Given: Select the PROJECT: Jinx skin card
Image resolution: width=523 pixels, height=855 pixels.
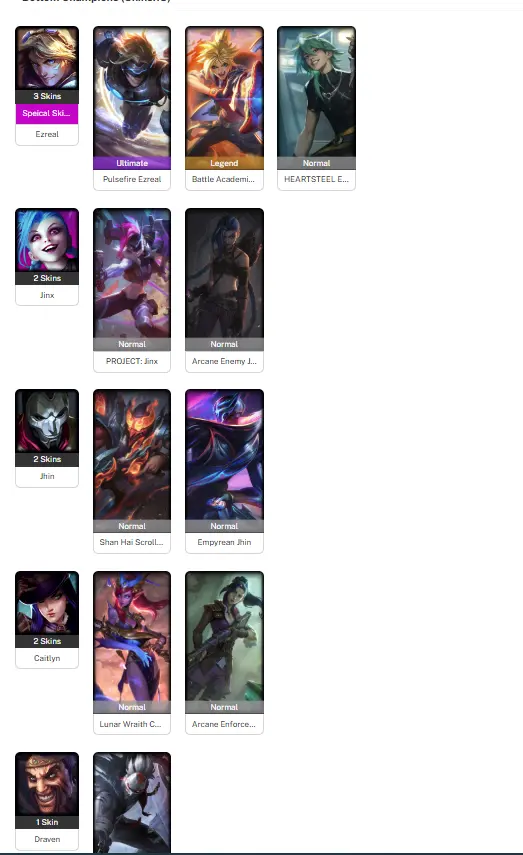Looking at the screenshot, I should pos(132,290).
